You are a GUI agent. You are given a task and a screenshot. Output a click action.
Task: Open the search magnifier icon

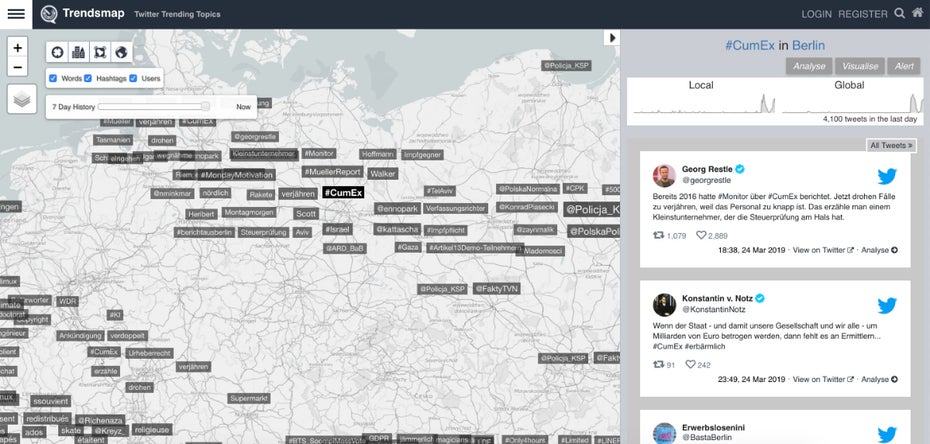(900, 13)
